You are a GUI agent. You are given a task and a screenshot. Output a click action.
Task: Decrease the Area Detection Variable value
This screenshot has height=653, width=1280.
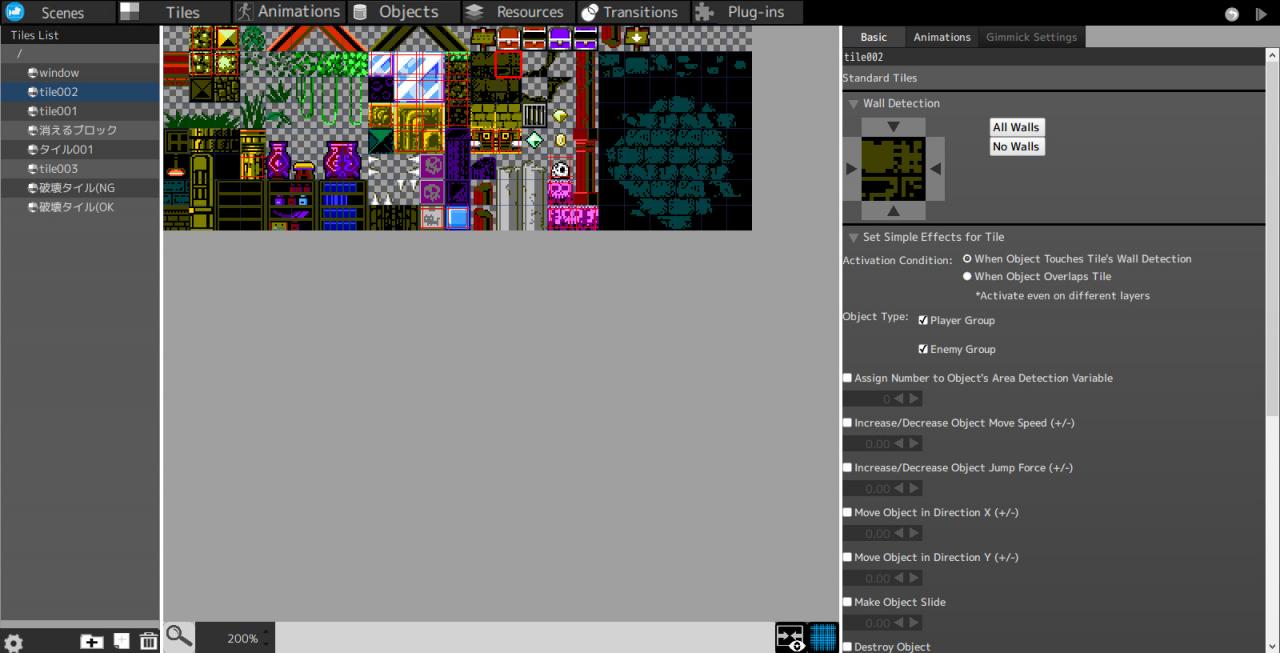899,399
